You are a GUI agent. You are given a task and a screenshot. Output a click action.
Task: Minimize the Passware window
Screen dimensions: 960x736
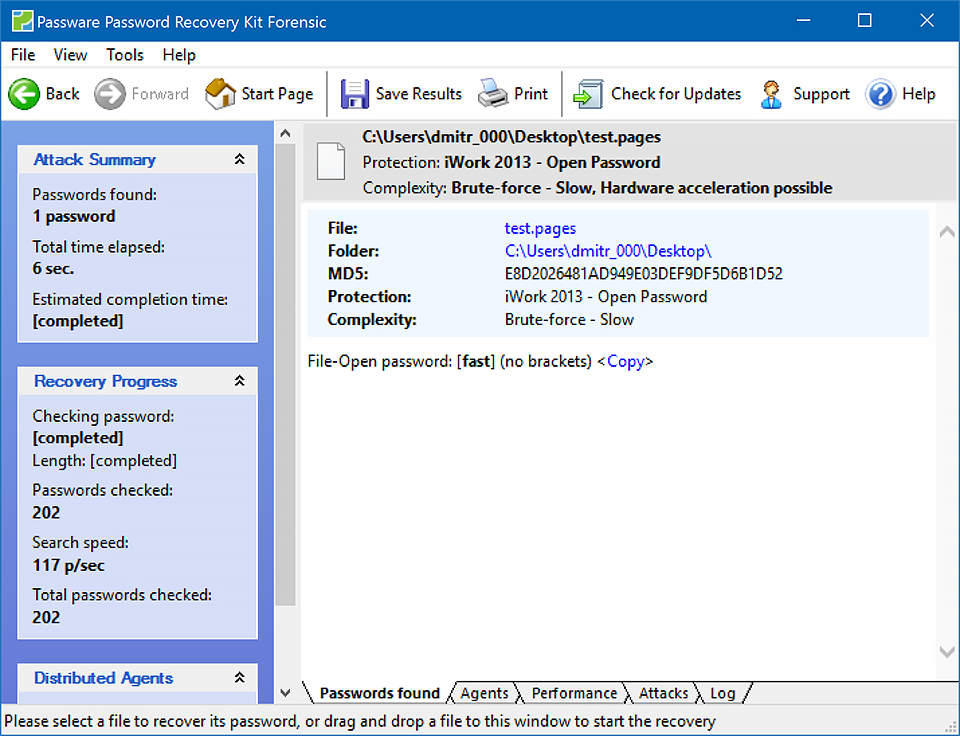click(804, 21)
